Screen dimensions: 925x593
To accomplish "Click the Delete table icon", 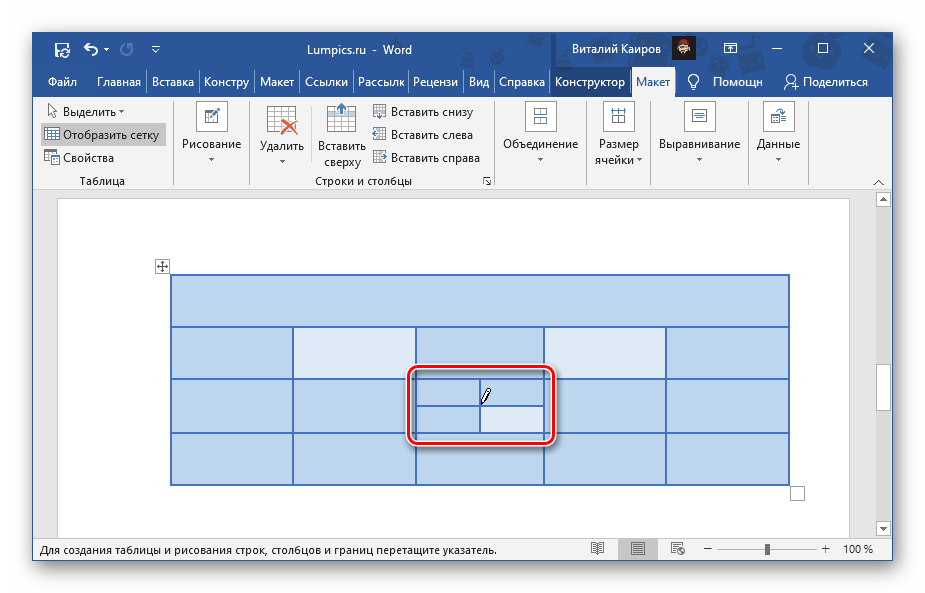I will 282,122.
